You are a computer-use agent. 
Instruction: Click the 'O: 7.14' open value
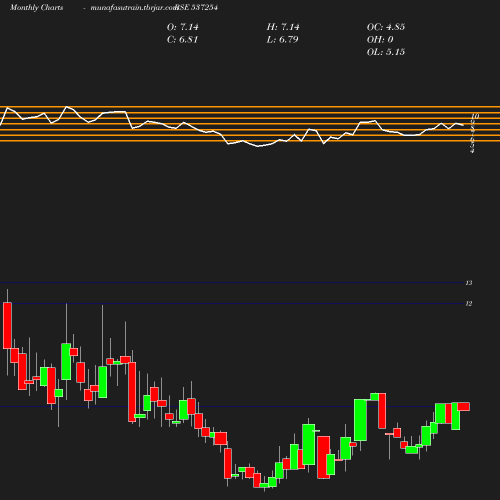coord(182,27)
